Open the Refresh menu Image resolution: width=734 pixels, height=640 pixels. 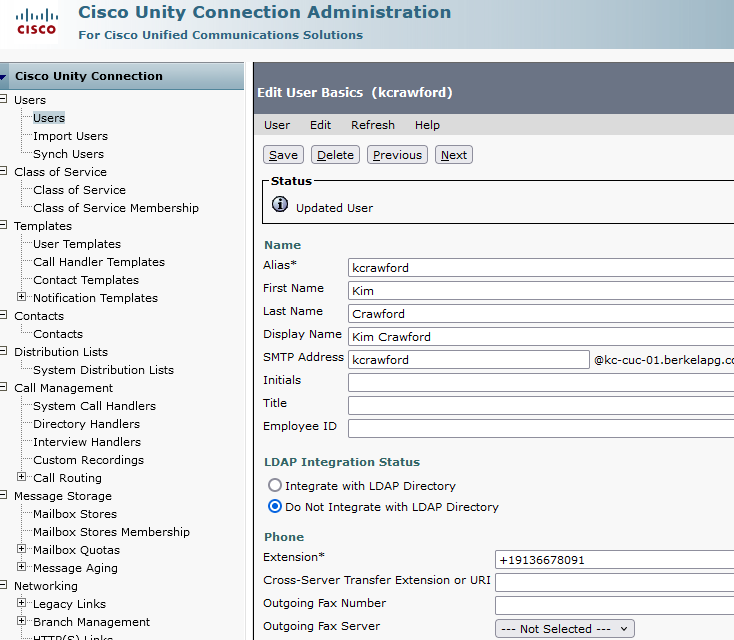point(373,125)
